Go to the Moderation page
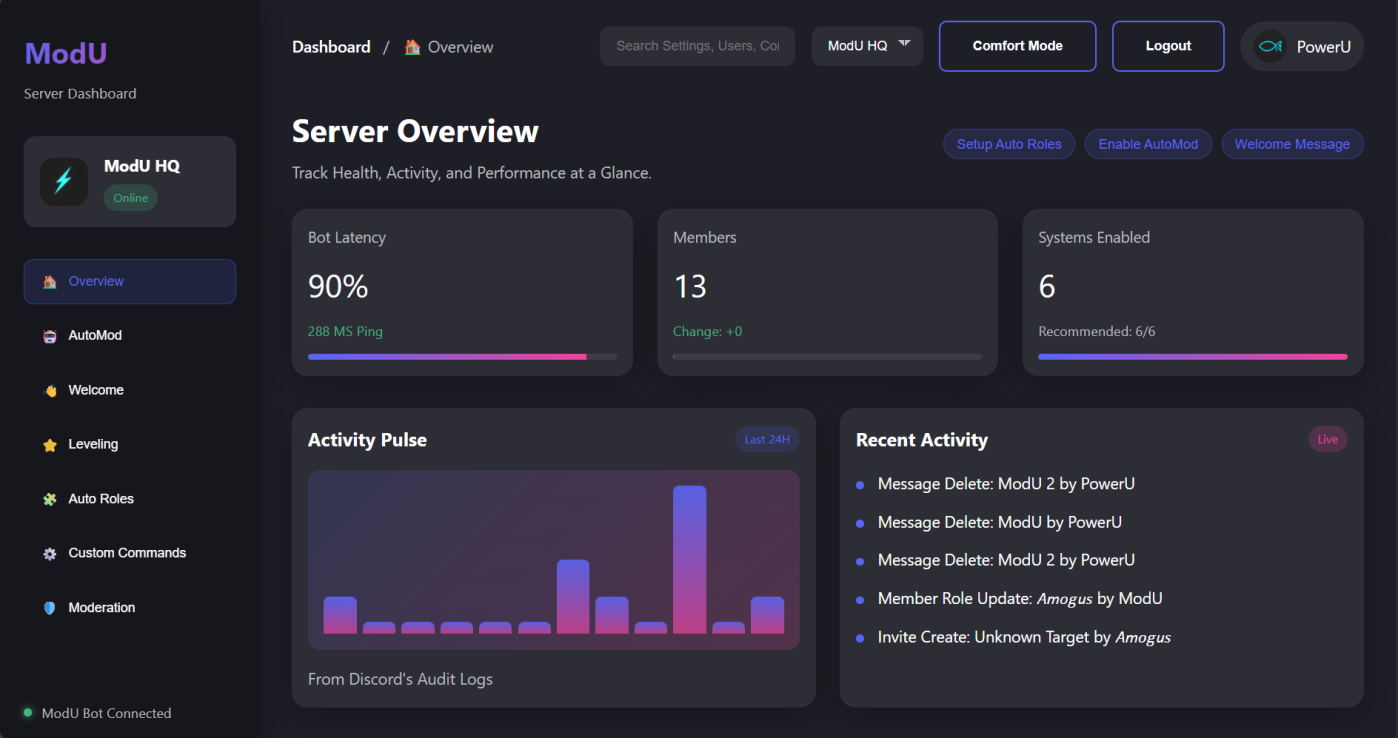Screen dimensions: 1398x738 pyautogui.click(x=101, y=608)
